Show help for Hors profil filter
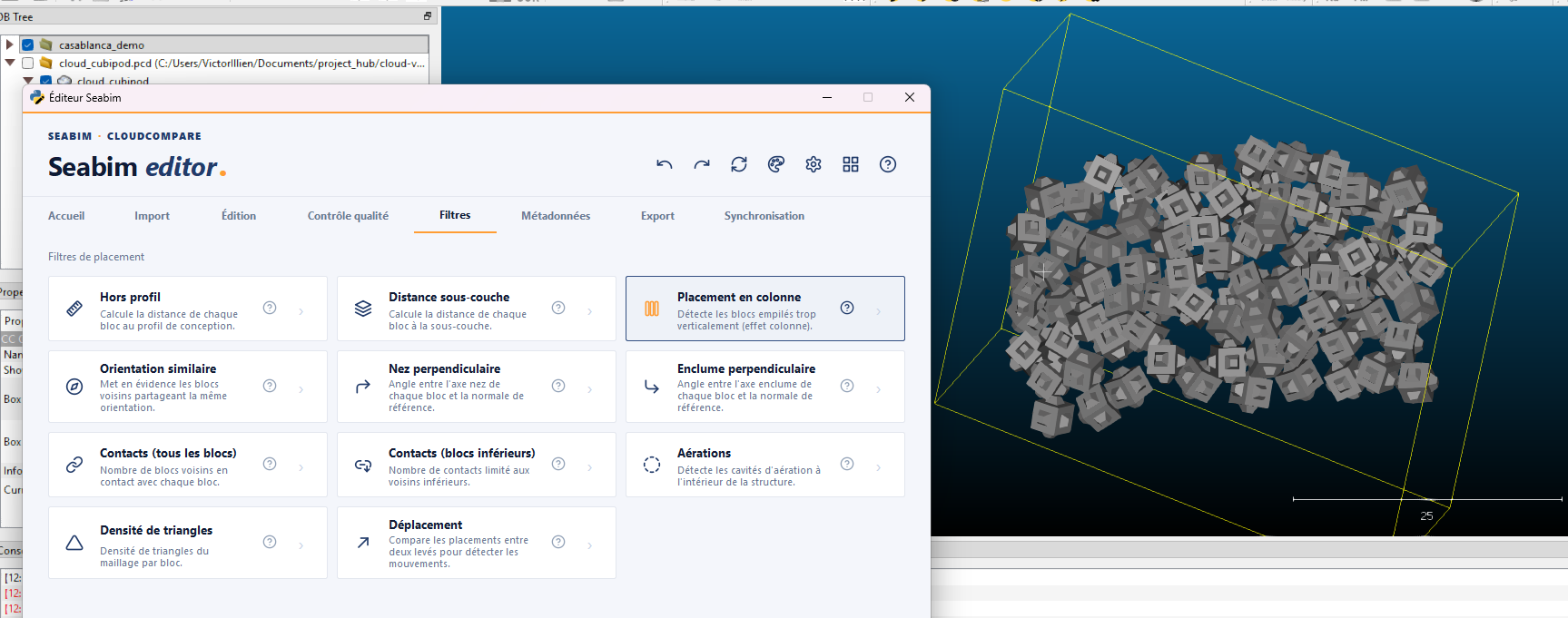Viewport: 1568px width, 618px height. coord(270,308)
